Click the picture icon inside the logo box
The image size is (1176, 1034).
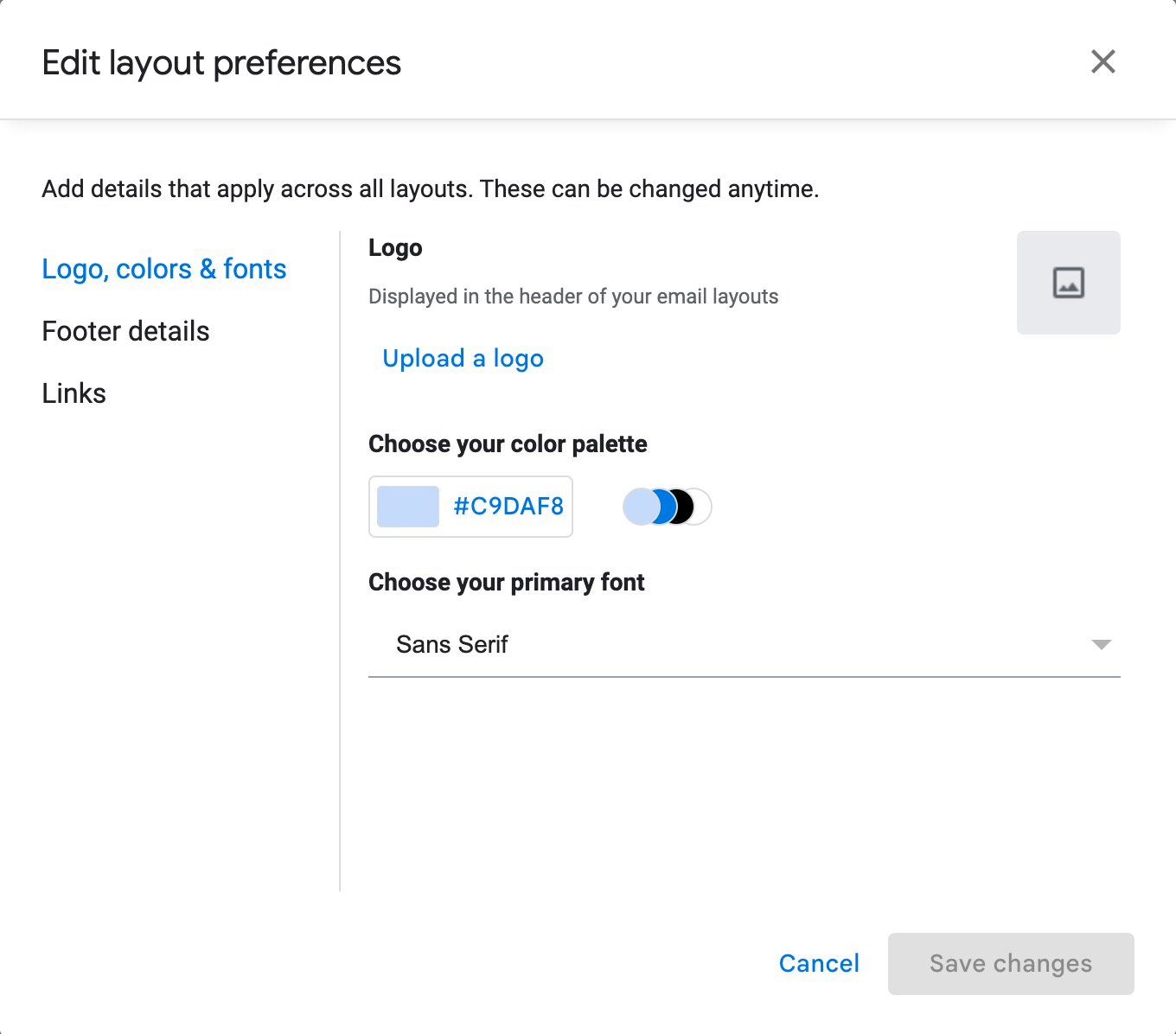pos(1068,282)
